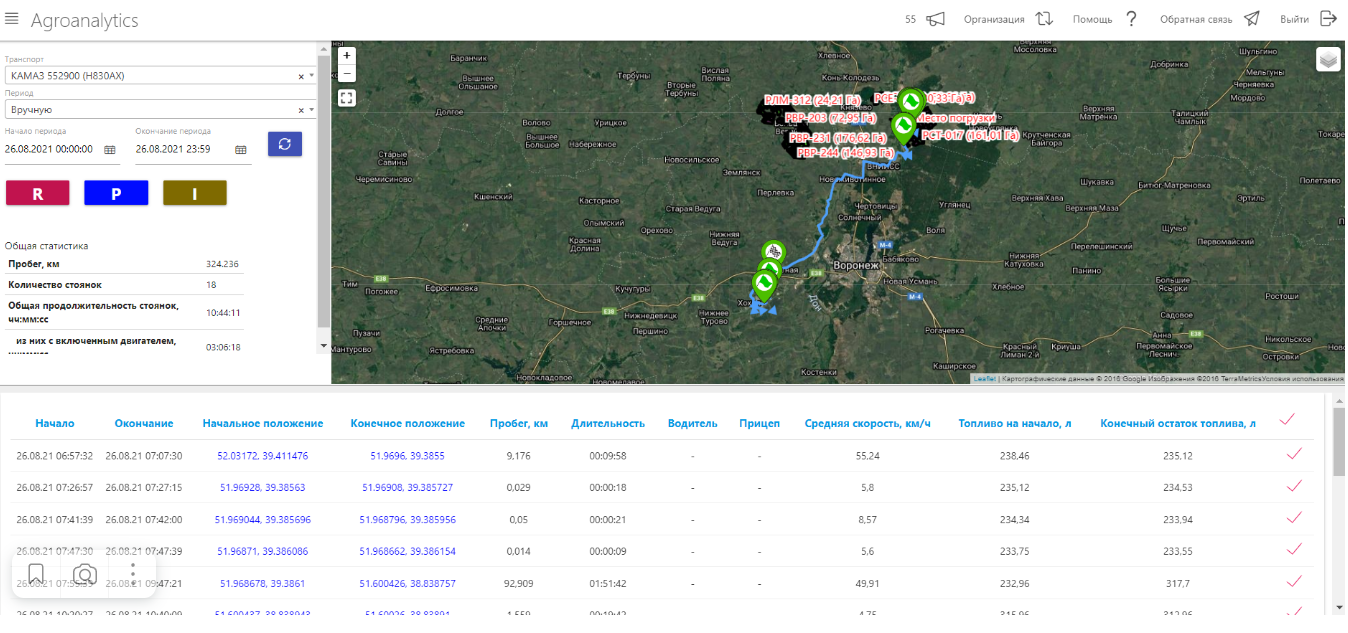Click the Пробег, км column header
The image size is (1348, 633).
[x=518, y=423]
